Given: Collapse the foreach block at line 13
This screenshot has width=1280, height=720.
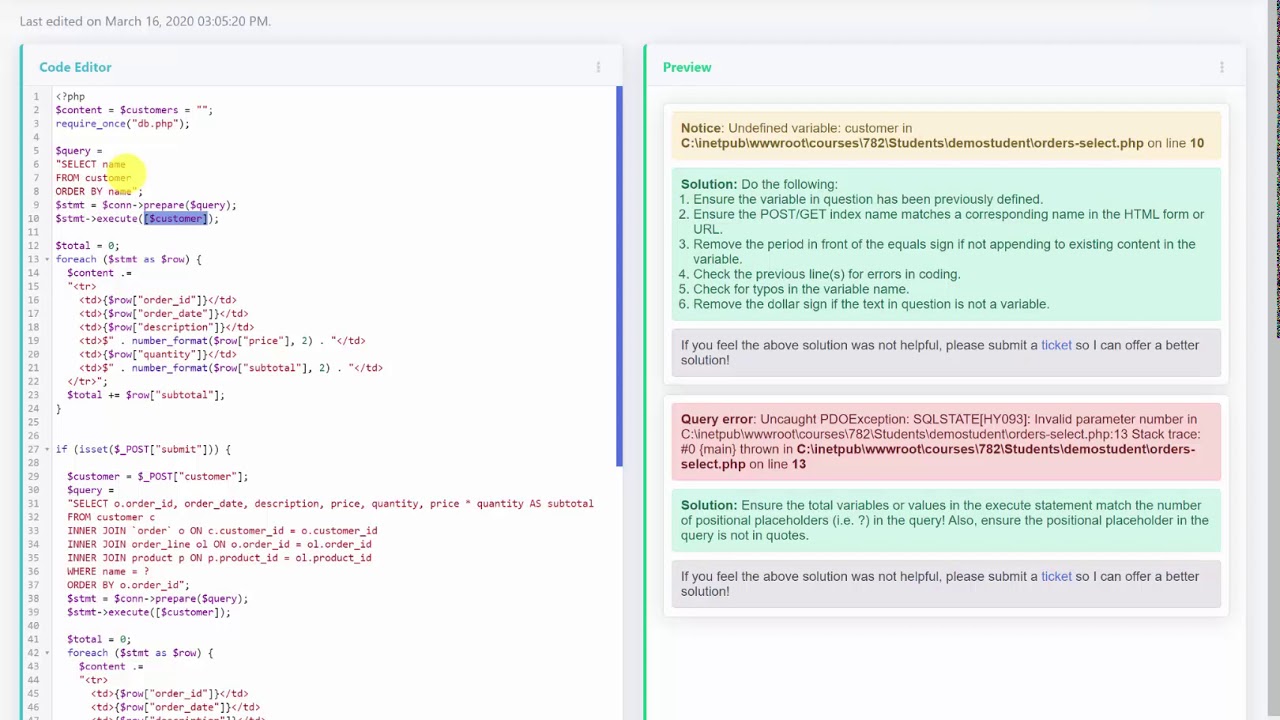Looking at the screenshot, I should [46, 260].
